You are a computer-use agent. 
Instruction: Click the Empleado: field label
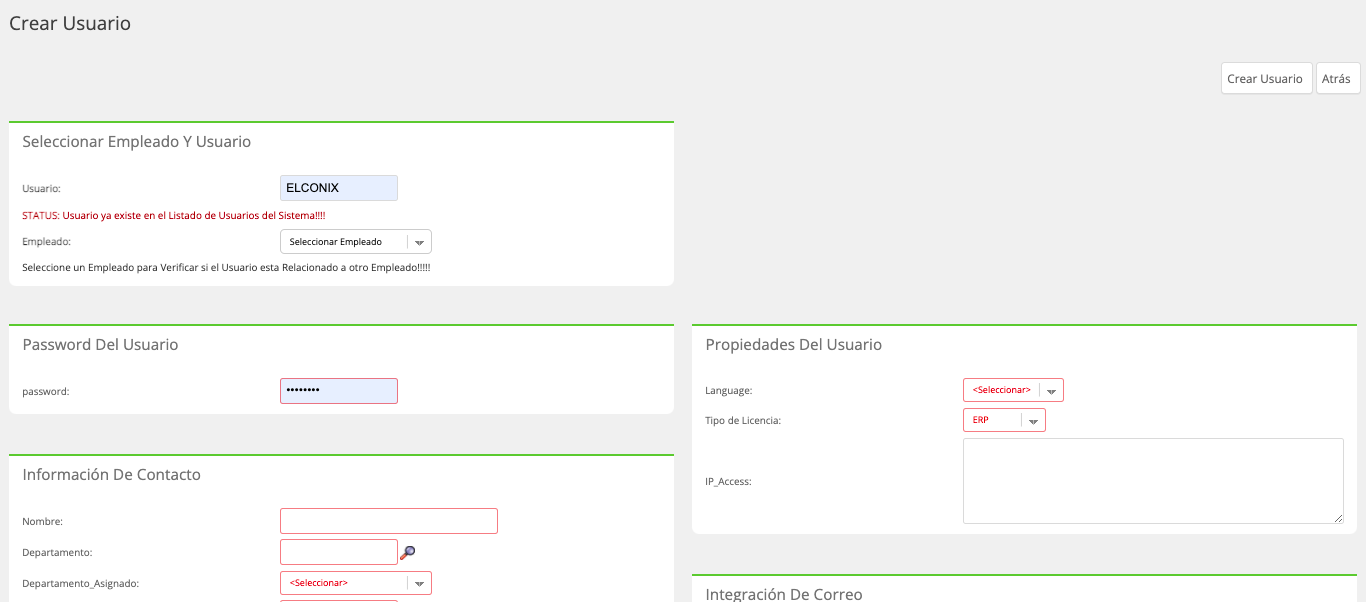pyautogui.click(x=47, y=242)
